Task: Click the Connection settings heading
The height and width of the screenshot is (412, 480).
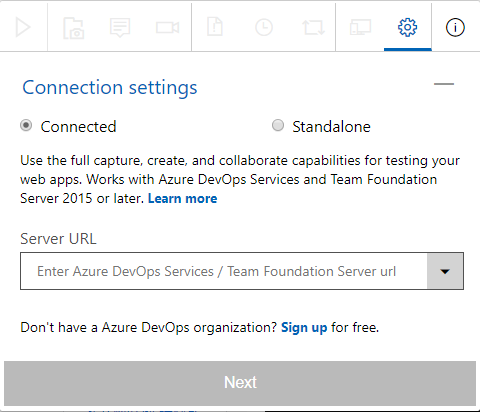Action: click(110, 88)
